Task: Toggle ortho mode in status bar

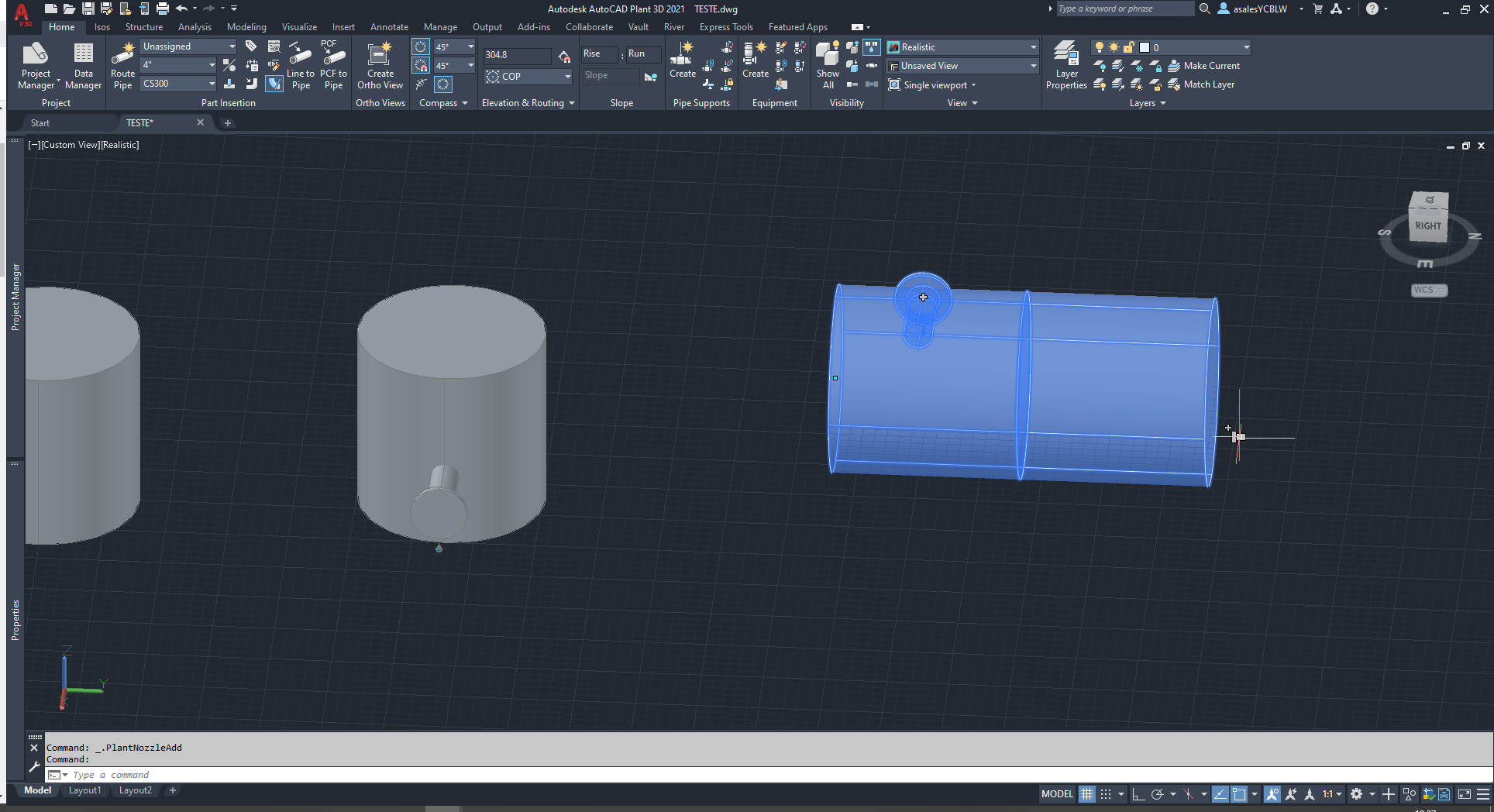Action: (x=1138, y=794)
